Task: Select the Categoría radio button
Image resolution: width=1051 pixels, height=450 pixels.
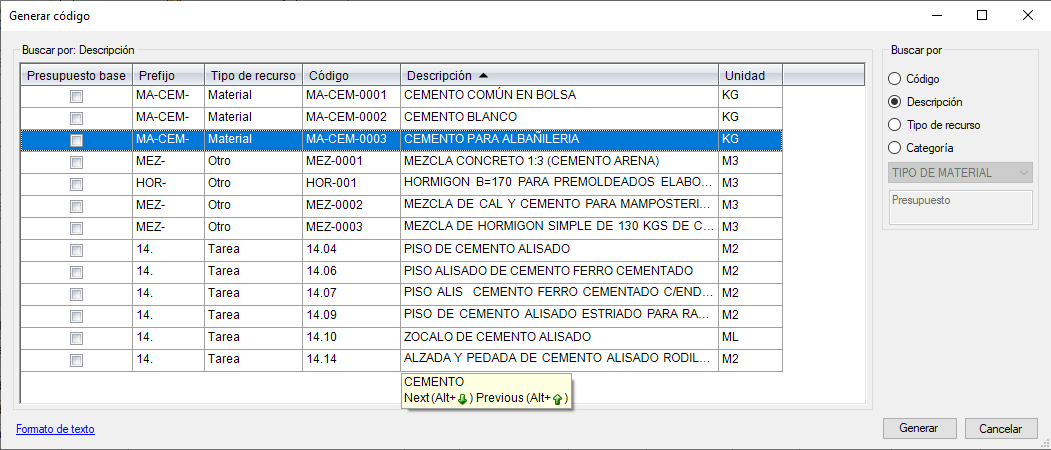Action: coord(896,148)
